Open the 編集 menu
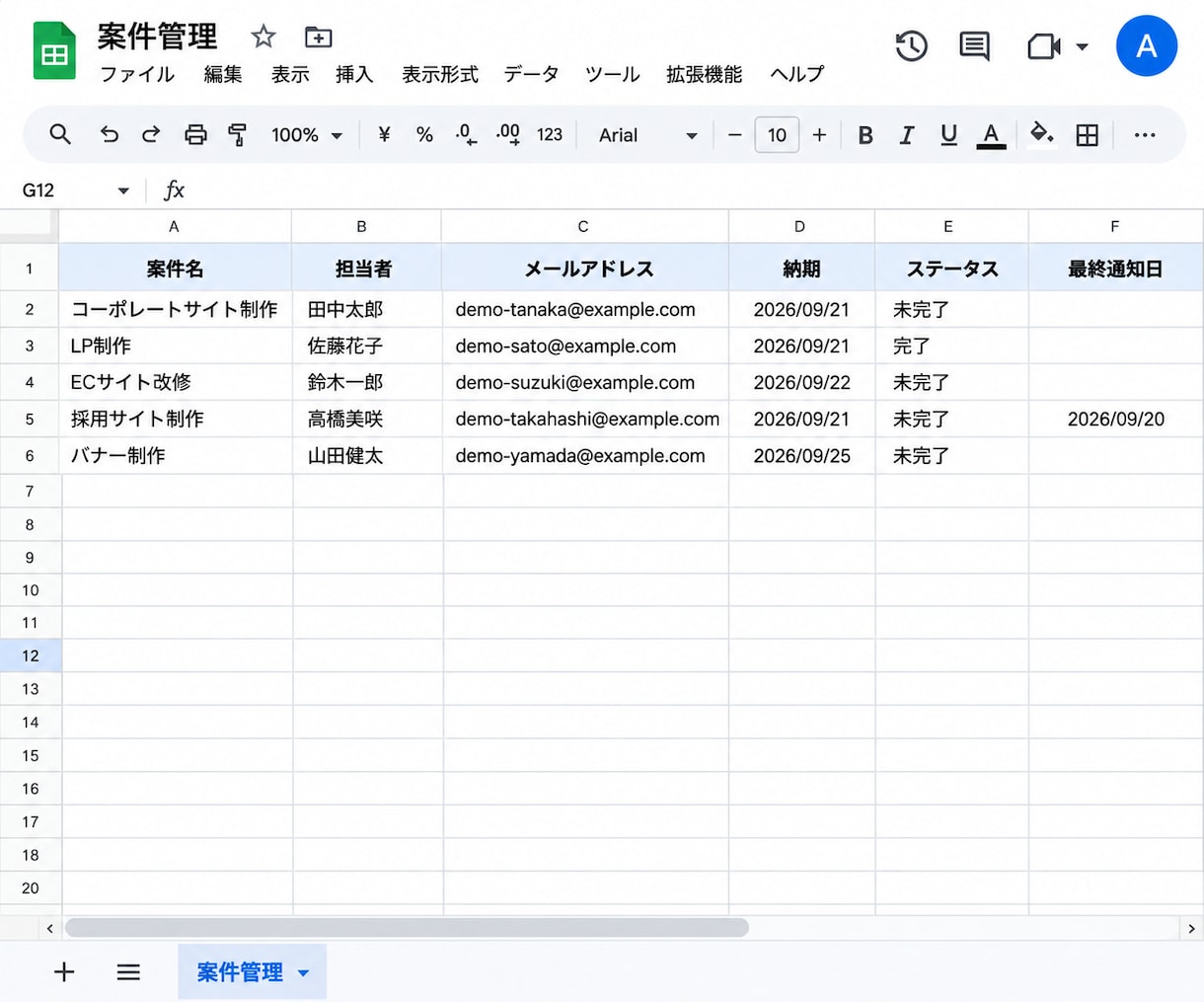 pyautogui.click(x=223, y=74)
